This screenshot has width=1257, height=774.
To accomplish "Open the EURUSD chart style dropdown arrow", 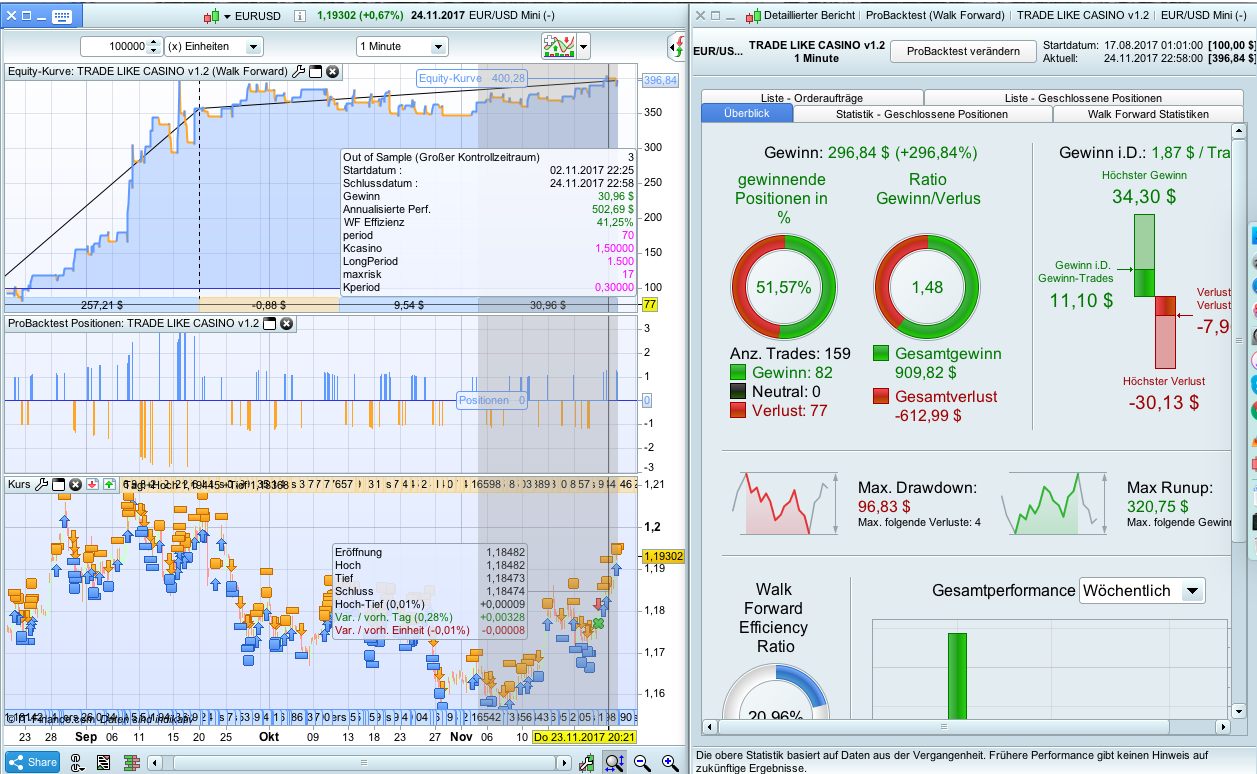I will (x=227, y=16).
